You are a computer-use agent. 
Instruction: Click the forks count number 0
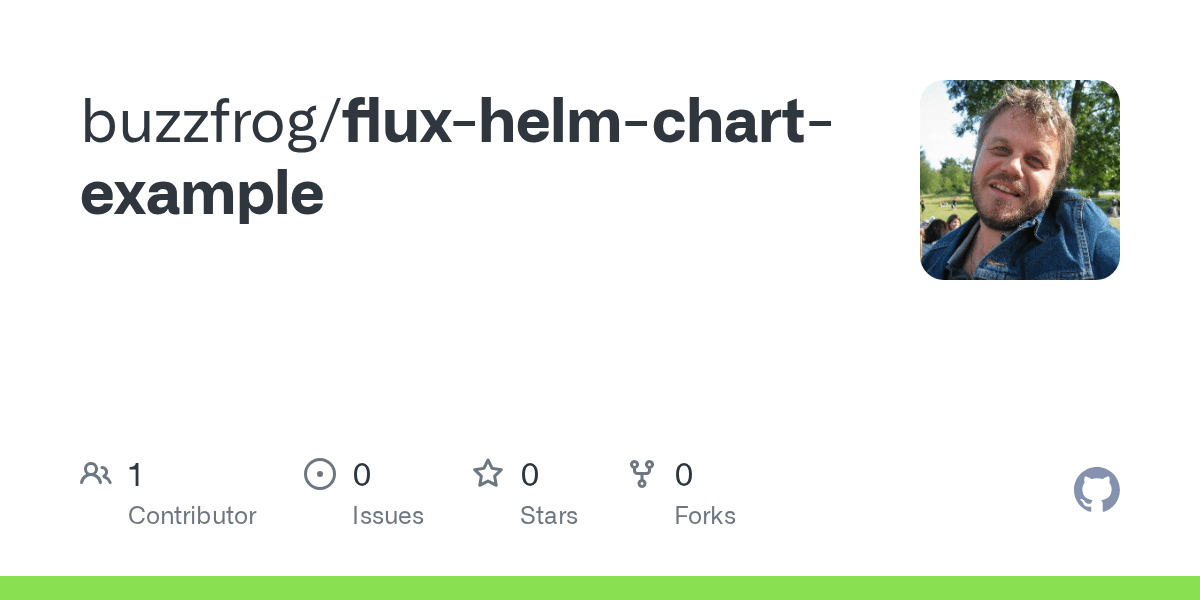pos(684,475)
